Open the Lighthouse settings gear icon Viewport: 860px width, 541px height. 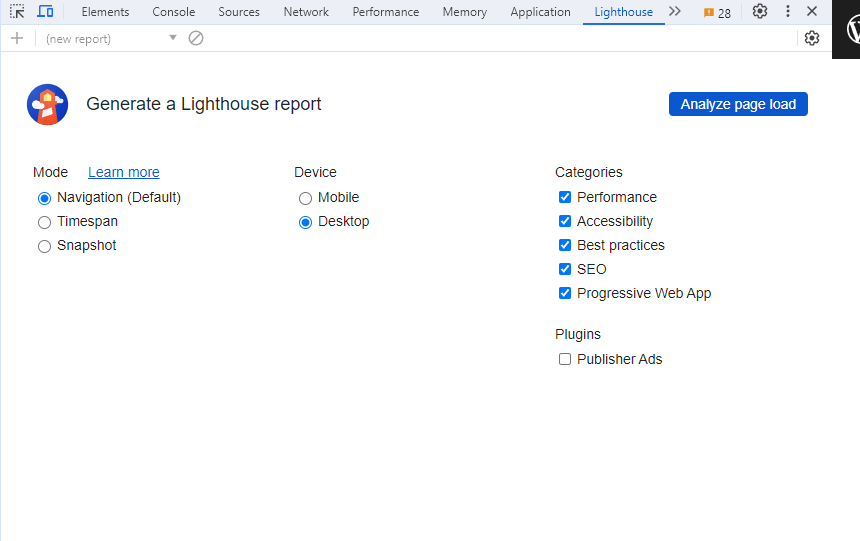[x=812, y=38]
